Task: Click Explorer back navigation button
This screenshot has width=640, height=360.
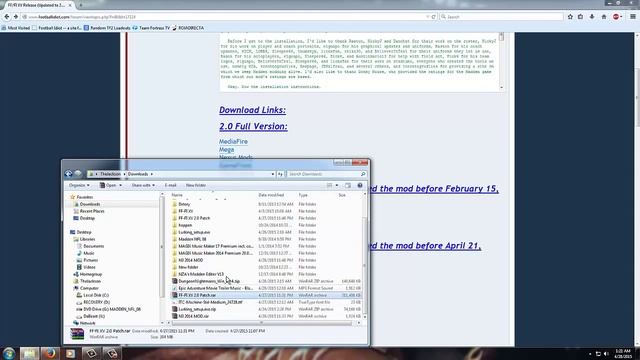Action: pos(69,174)
